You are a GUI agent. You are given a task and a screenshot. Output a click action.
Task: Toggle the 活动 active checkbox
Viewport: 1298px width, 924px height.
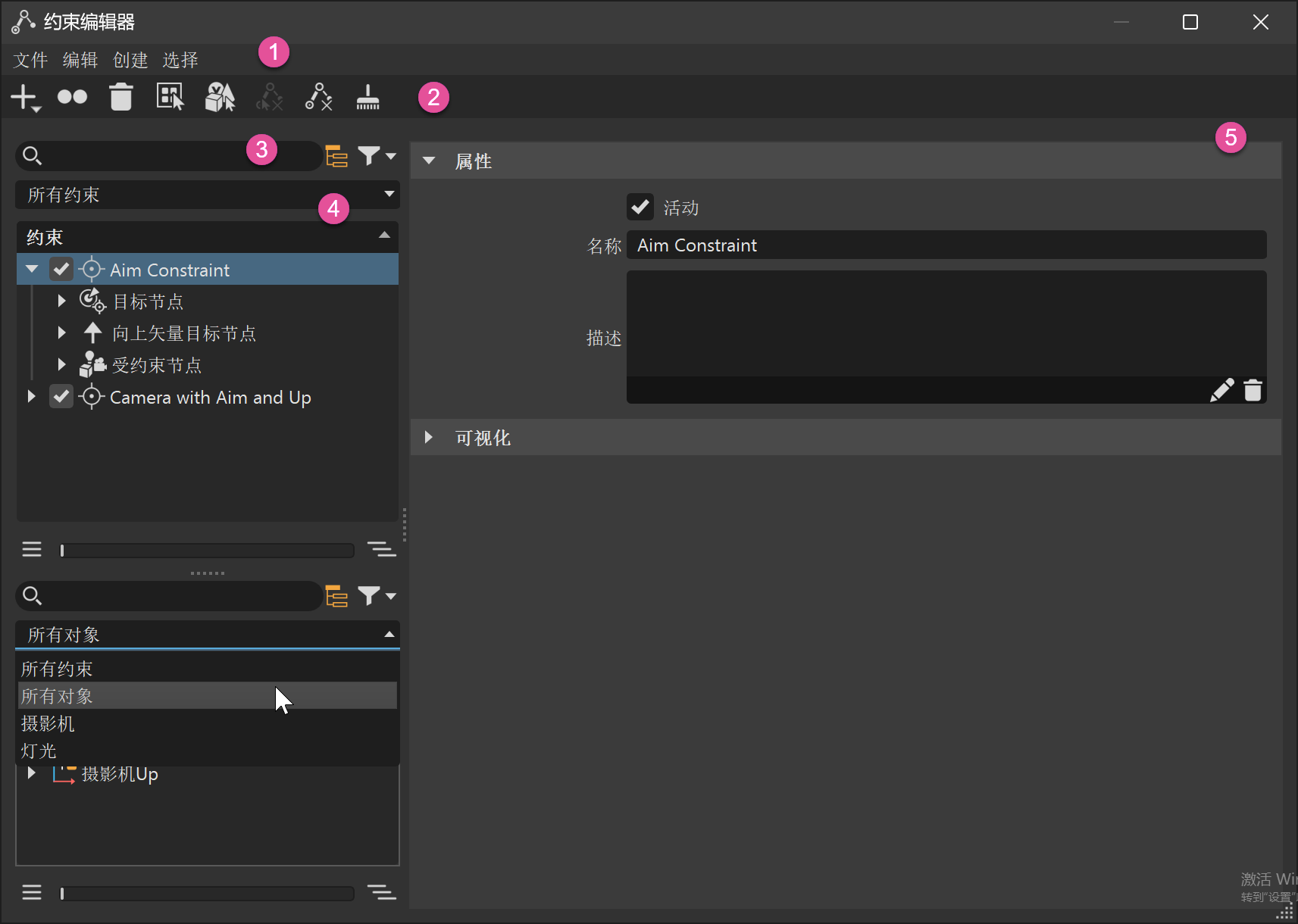click(x=640, y=207)
